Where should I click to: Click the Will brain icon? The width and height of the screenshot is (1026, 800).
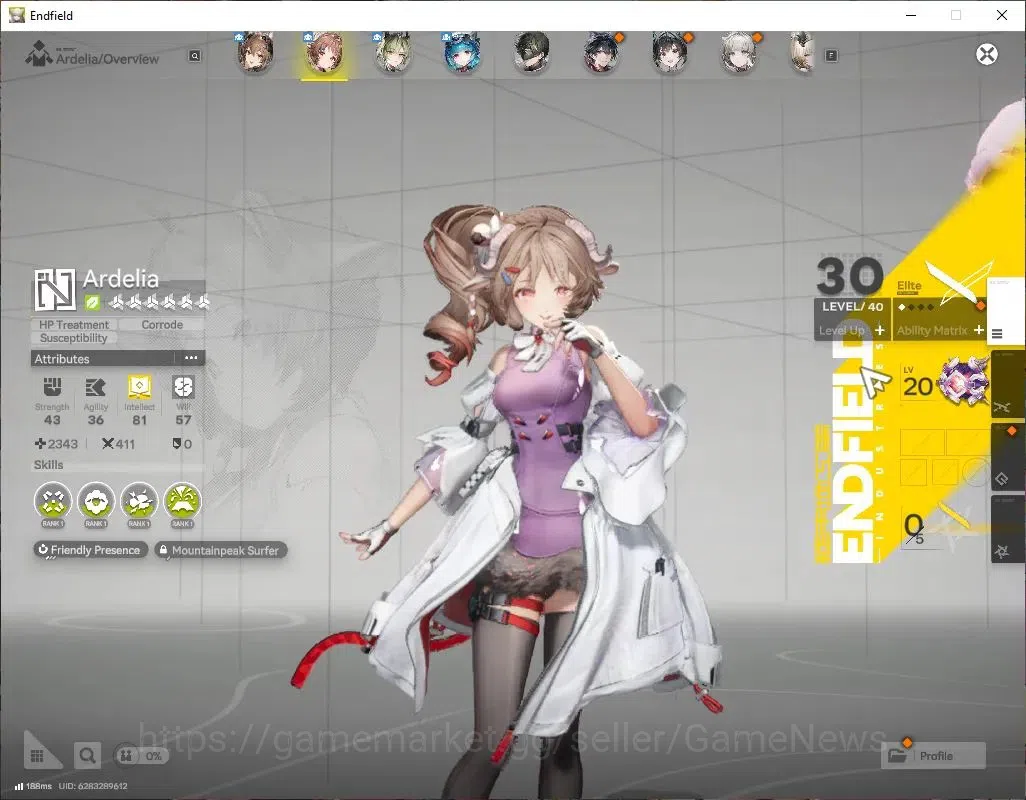pos(183,387)
